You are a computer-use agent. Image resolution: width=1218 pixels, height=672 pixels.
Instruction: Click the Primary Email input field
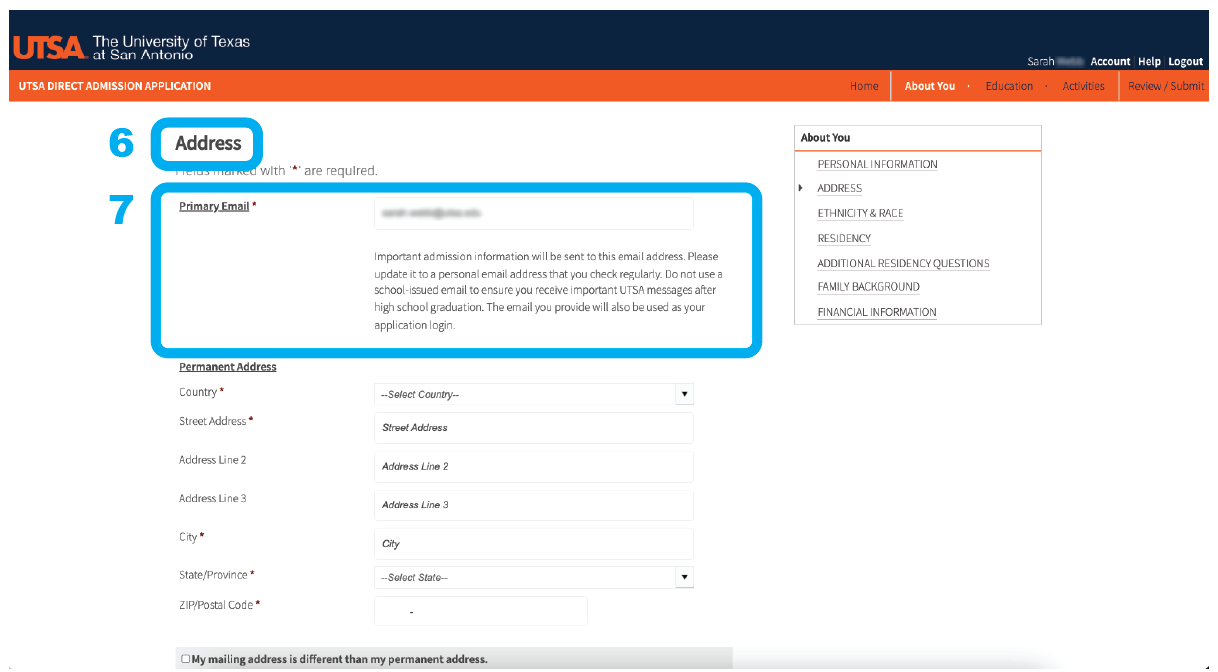tap(533, 213)
